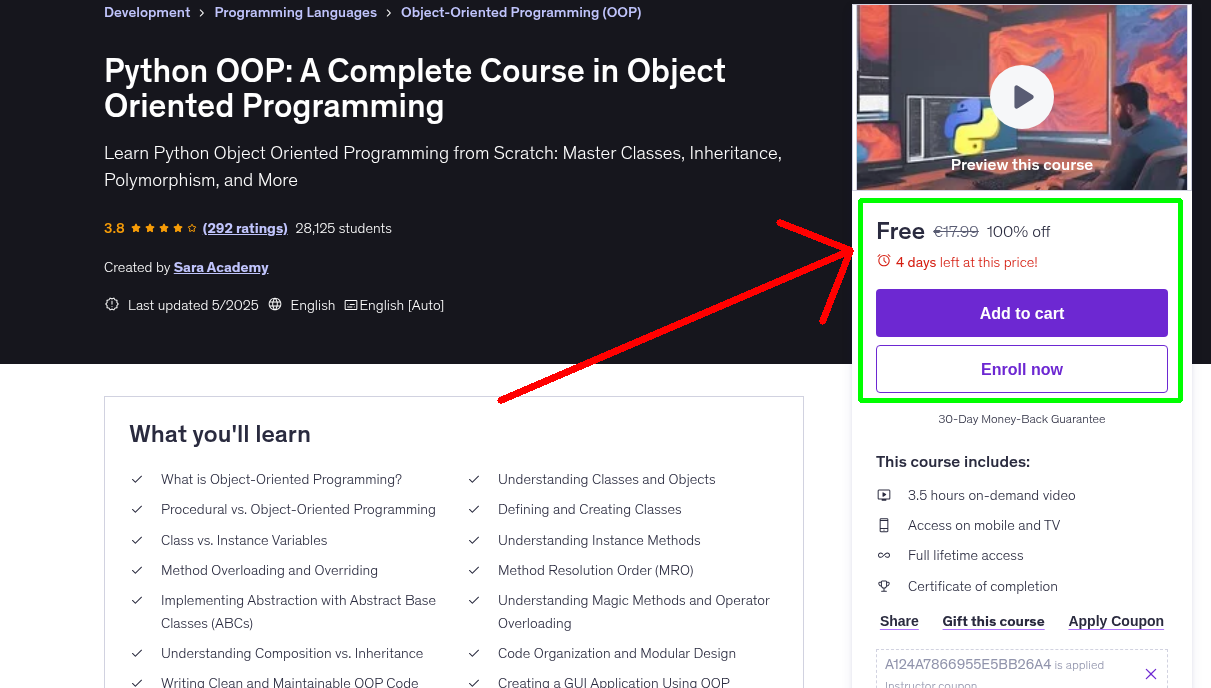Enroll now in the course
1211x688 pixels.
[x=1021, y=369]
